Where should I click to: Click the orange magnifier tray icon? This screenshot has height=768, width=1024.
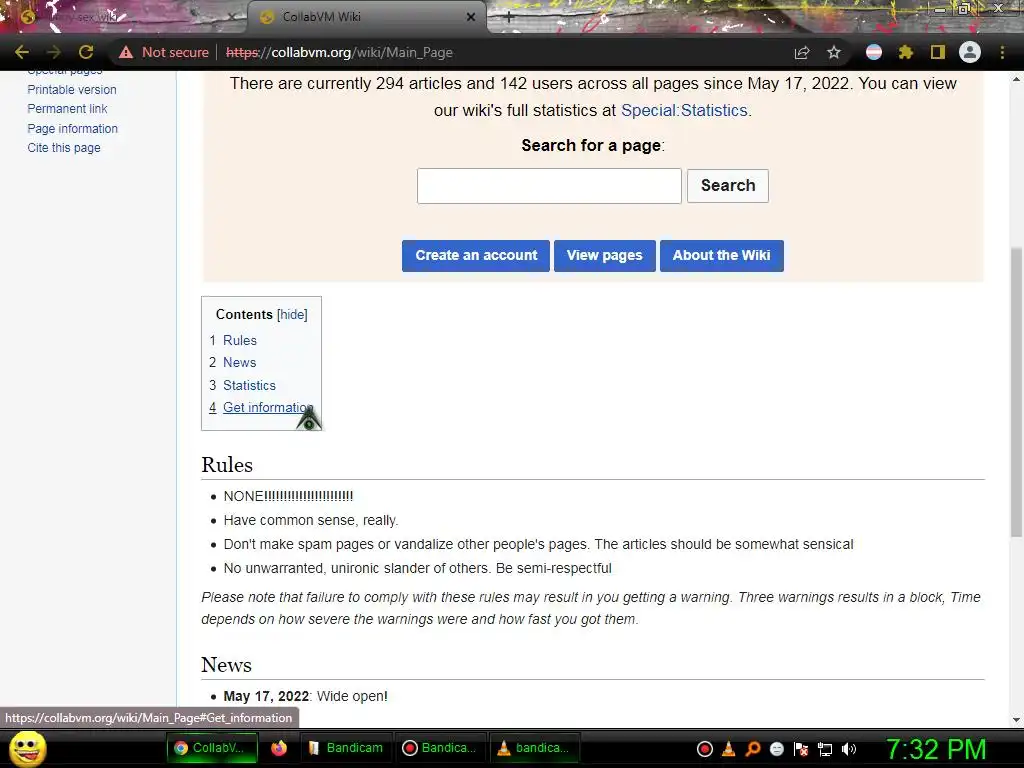[x=753, y=749]
